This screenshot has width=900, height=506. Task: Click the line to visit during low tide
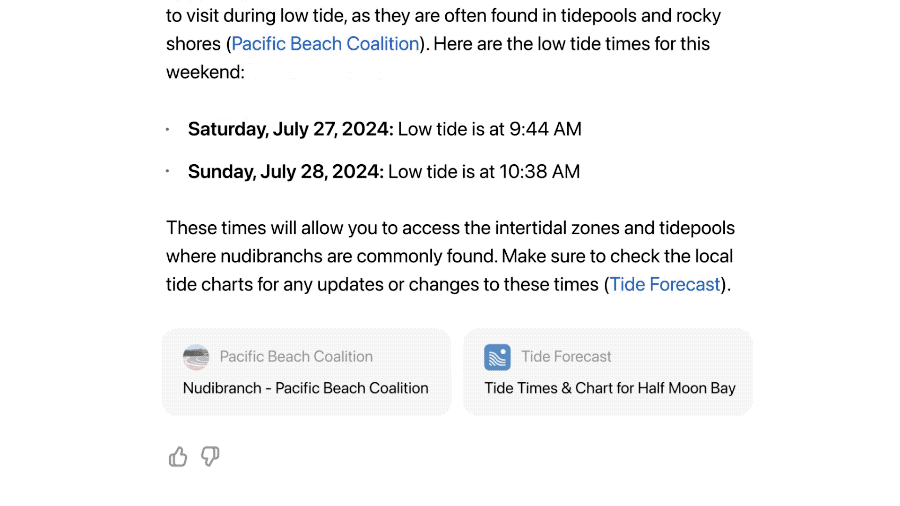point(443,16)
